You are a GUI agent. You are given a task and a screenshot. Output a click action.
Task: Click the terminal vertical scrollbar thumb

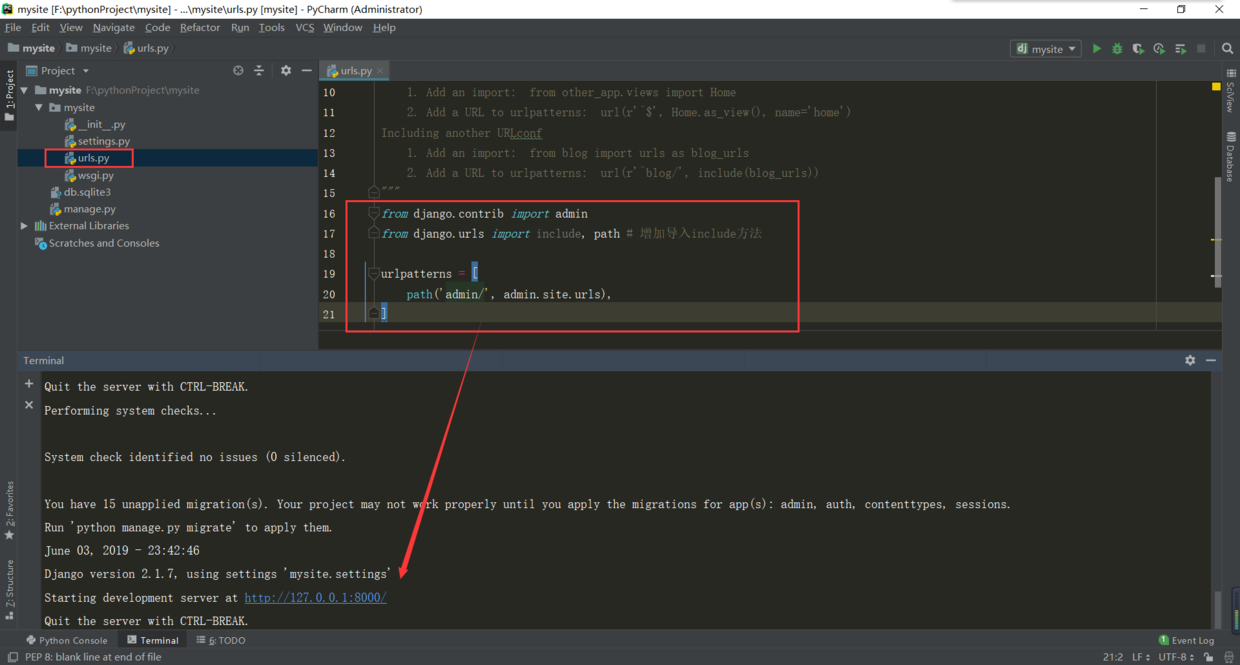coord(1217,610)
